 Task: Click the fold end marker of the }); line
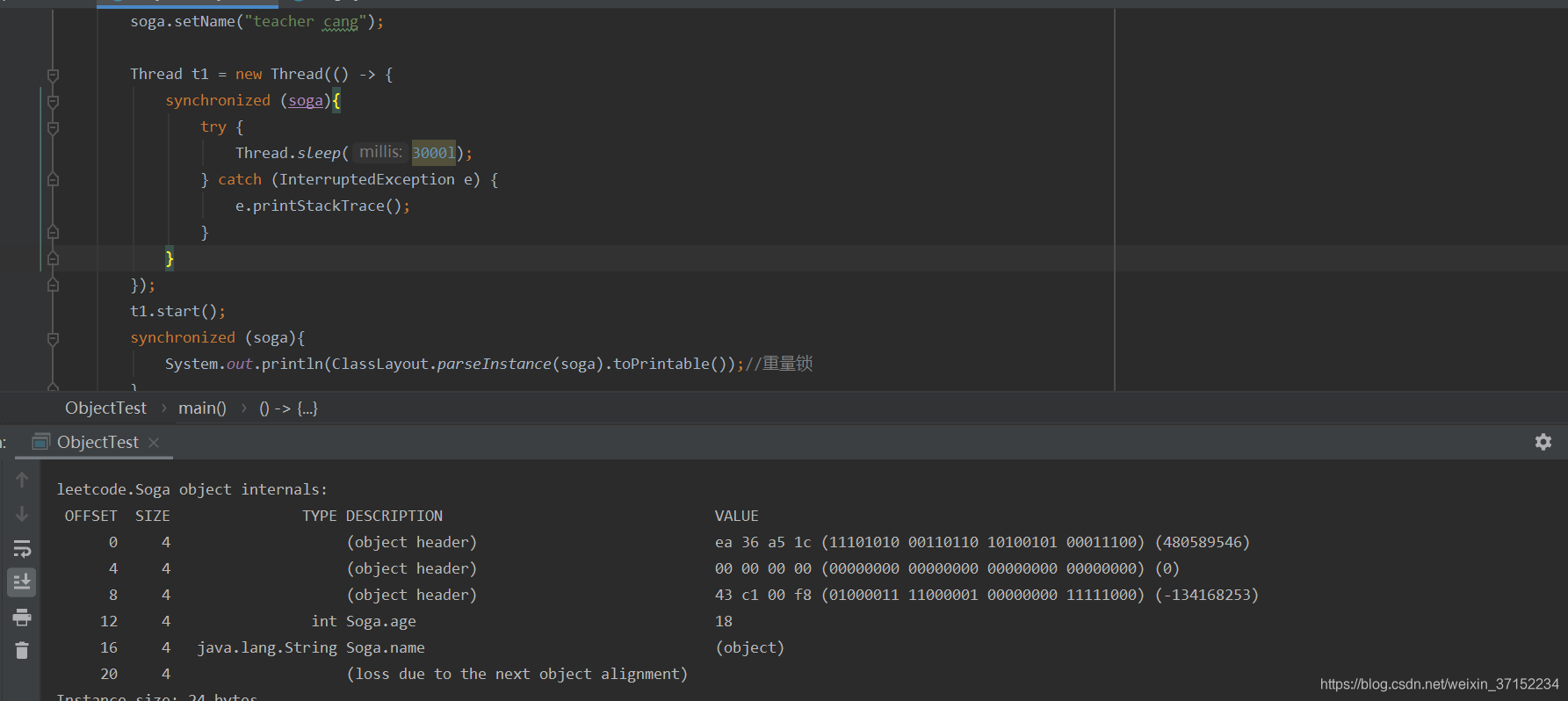pos(53,285)
